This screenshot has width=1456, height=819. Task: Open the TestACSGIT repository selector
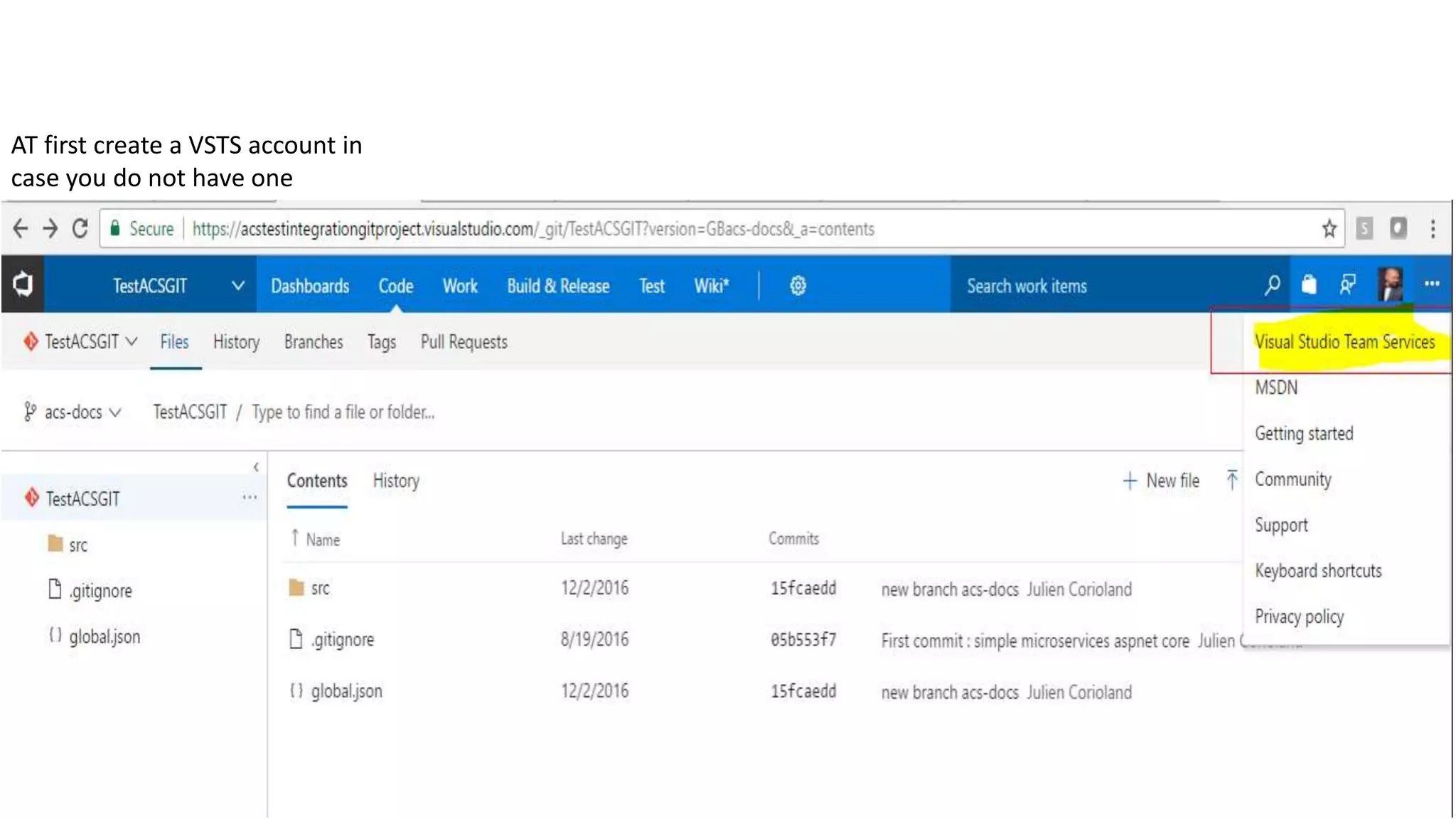pos(80,342)
